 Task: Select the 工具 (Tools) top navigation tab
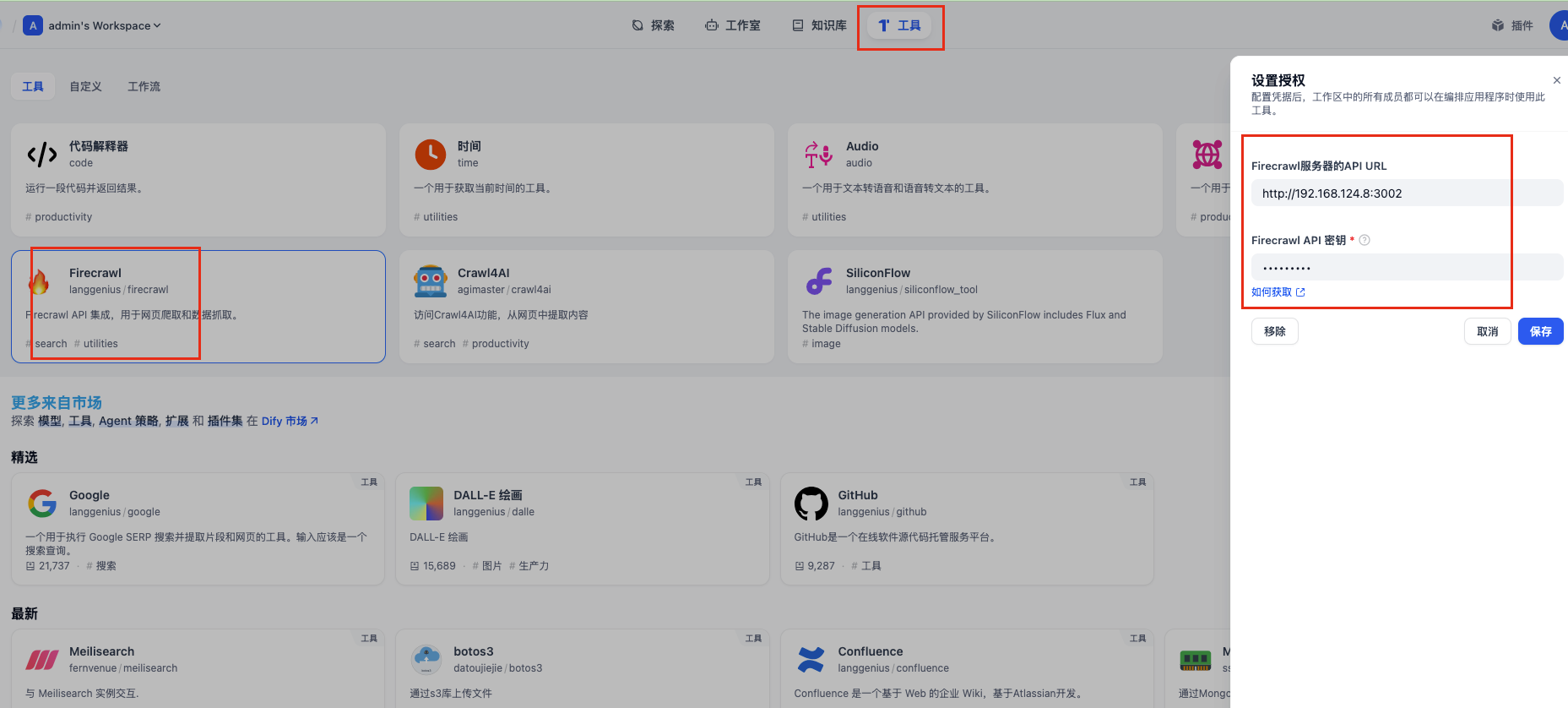(x=899, y=25)
